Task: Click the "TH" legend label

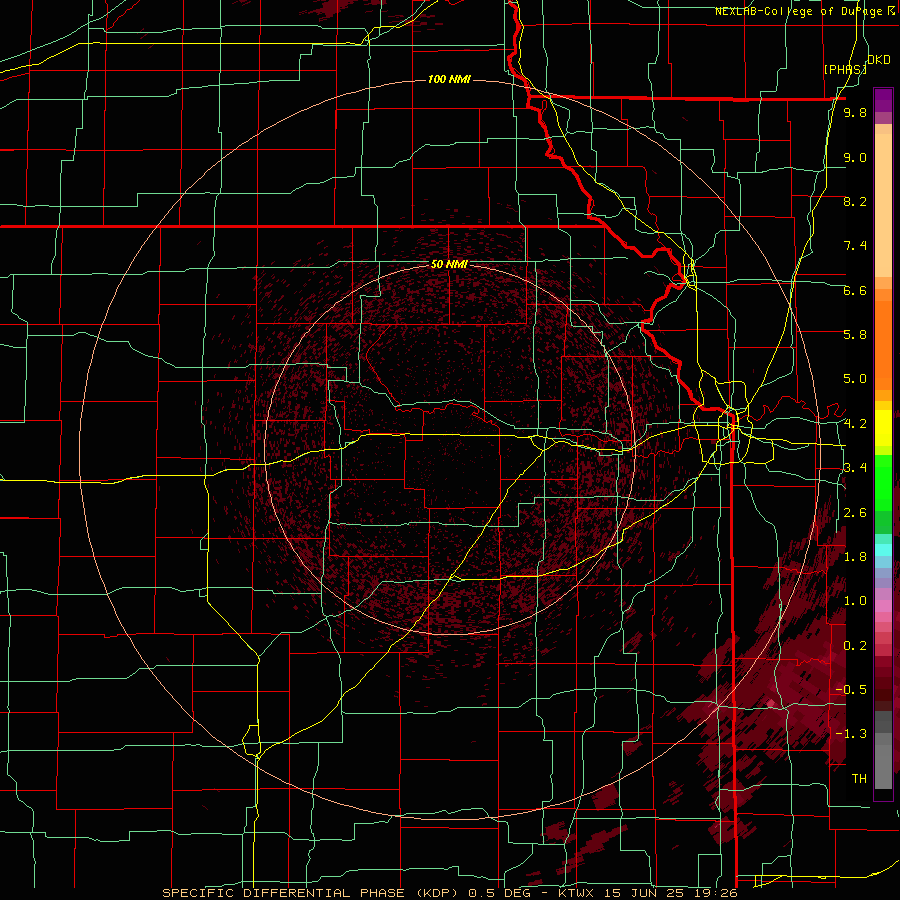Action: pos(859,779)
